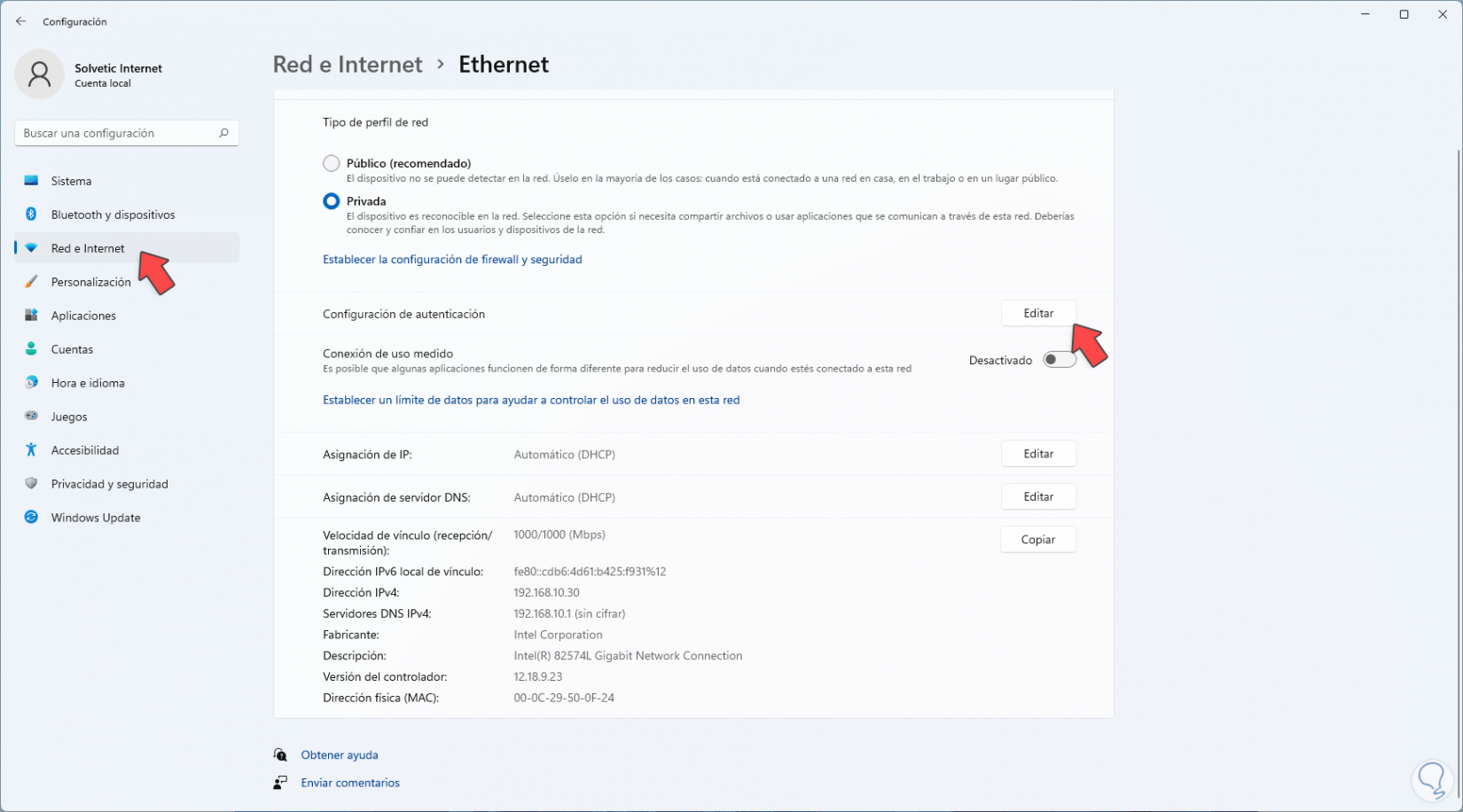Open Accesibilidad settings section

point(85,450)
